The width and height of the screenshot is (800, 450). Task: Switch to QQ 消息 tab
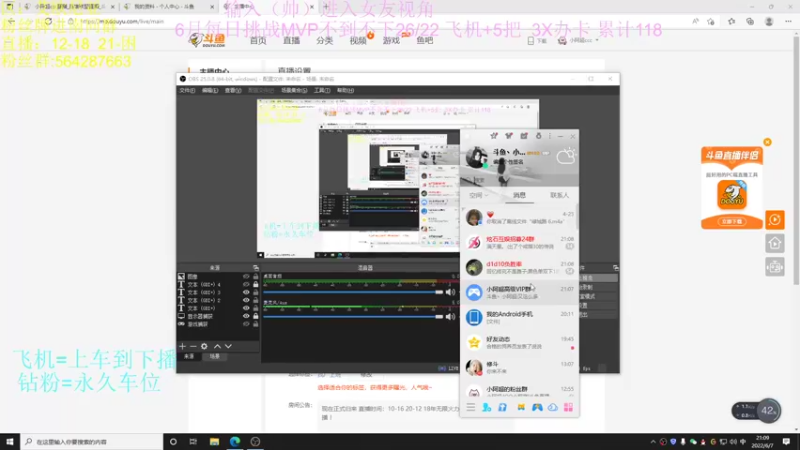click(519, 195)
